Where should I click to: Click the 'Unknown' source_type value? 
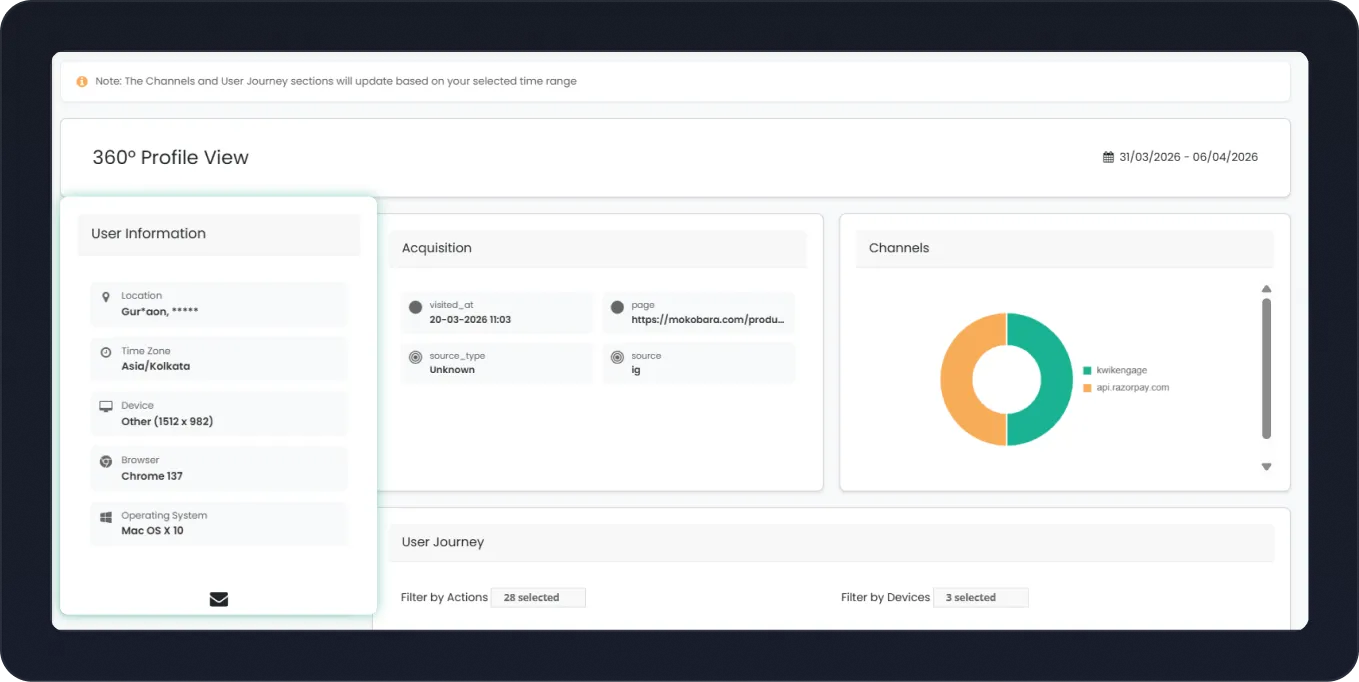click(x=452, y=370)
